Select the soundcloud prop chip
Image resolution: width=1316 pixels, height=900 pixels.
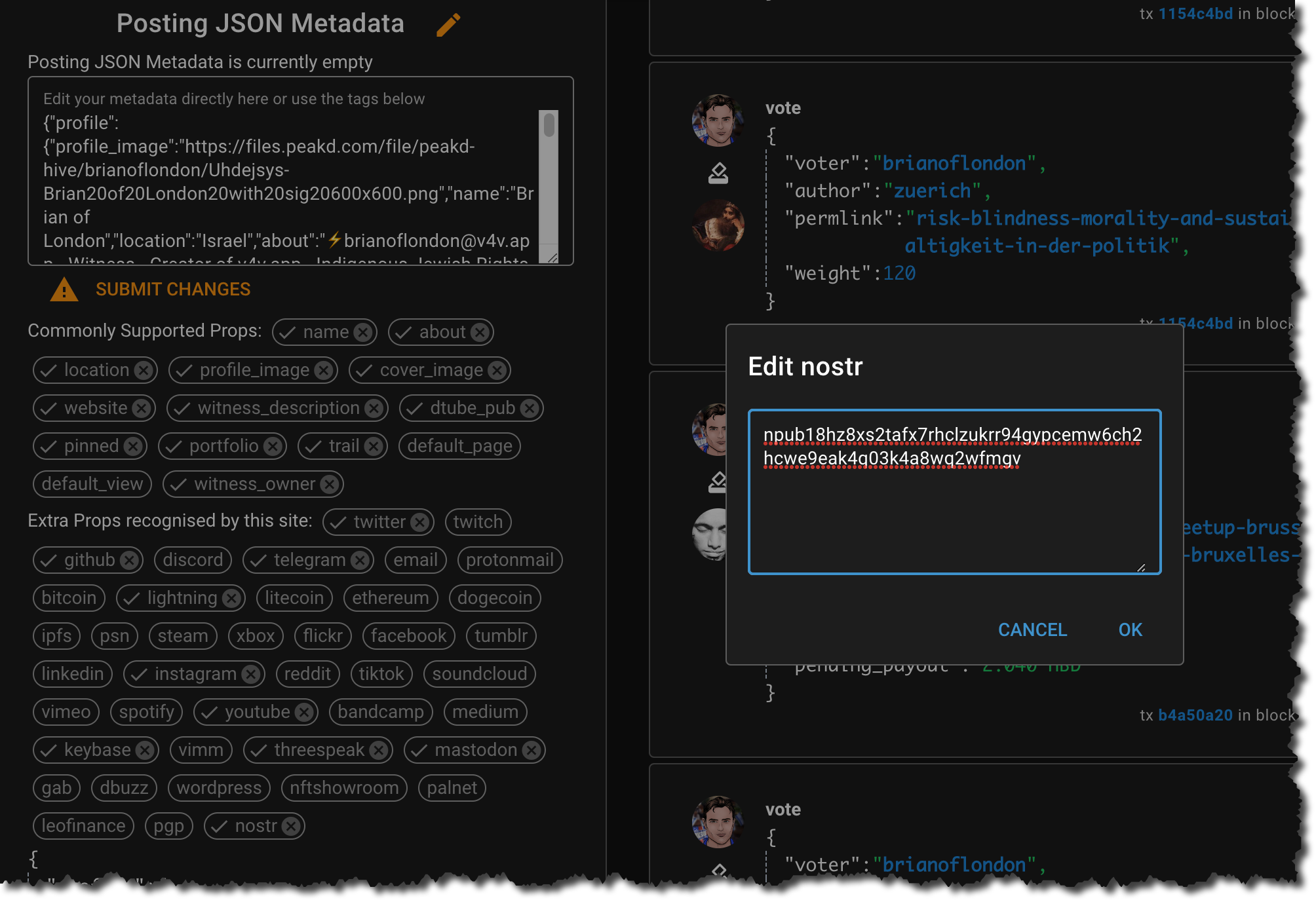[480, 674]
